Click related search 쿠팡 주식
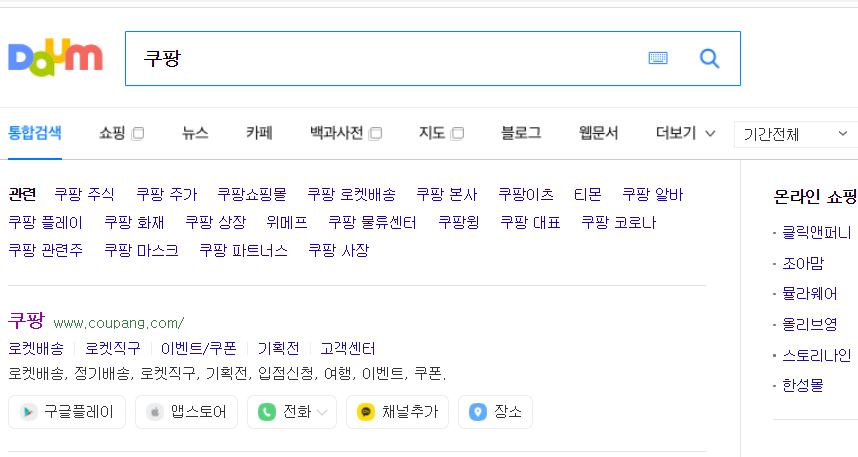Image resolution: width=858 pixels, height=457 pixels. [x=84, y=194]
